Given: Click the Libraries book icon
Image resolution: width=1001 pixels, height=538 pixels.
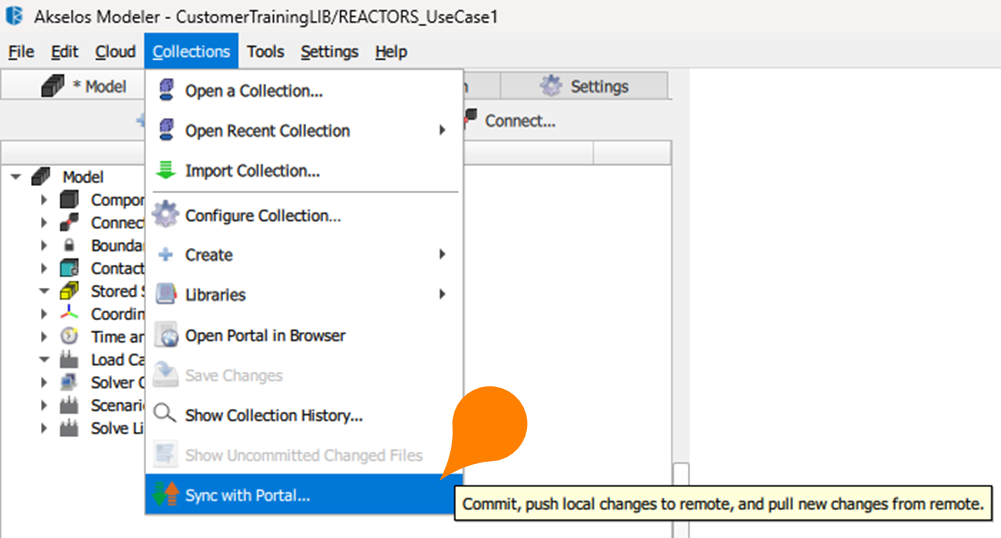Looking at the screenshot, I should 166,294.
